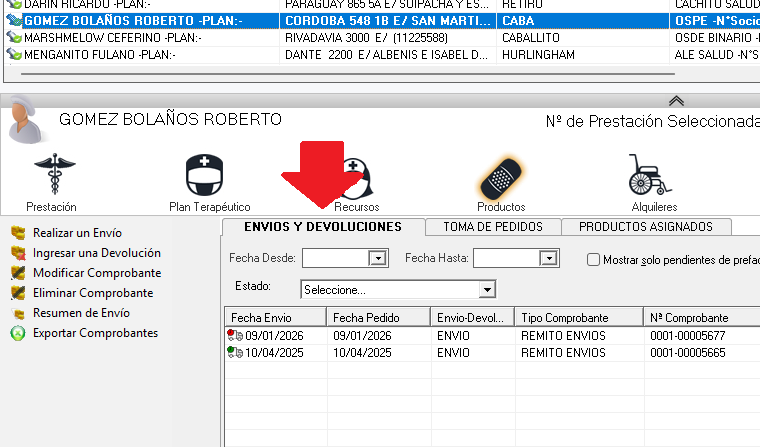Click Modificar Comprobante link

pos(96,273)
